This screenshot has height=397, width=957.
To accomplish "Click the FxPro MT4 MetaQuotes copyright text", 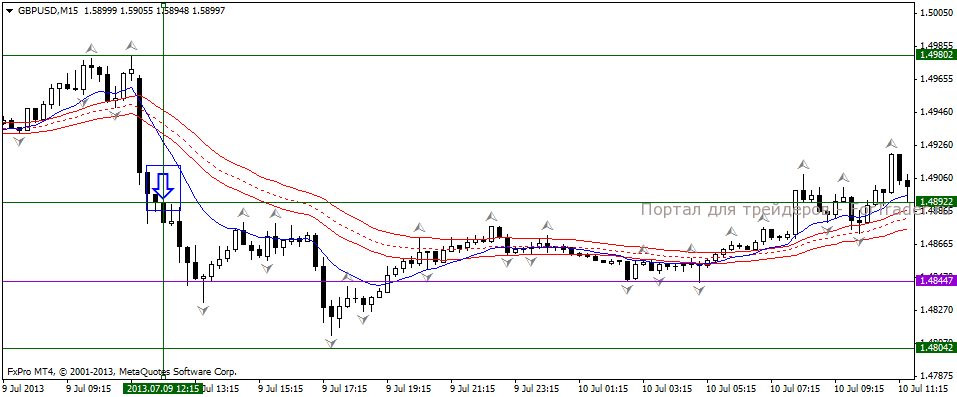I will tap(121, 371).
